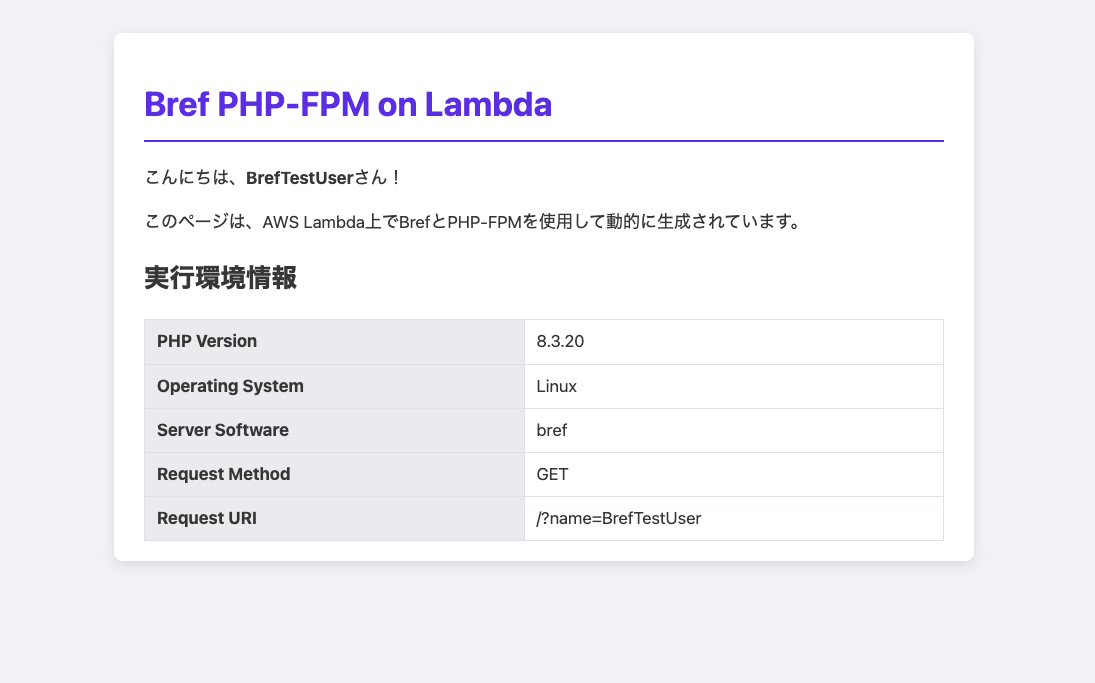
Task: Select the 'PHP Version' table header cell
Action: click(335, 342)
